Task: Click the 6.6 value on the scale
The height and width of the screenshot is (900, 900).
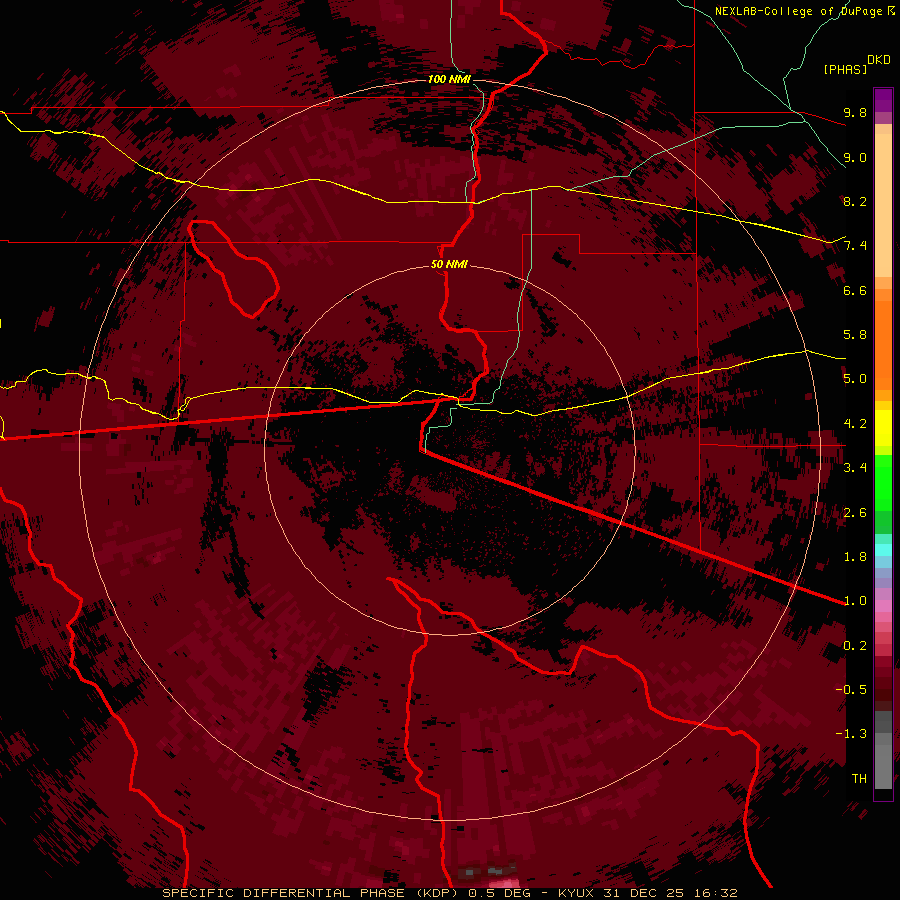Action: click(x=855, y=290)
